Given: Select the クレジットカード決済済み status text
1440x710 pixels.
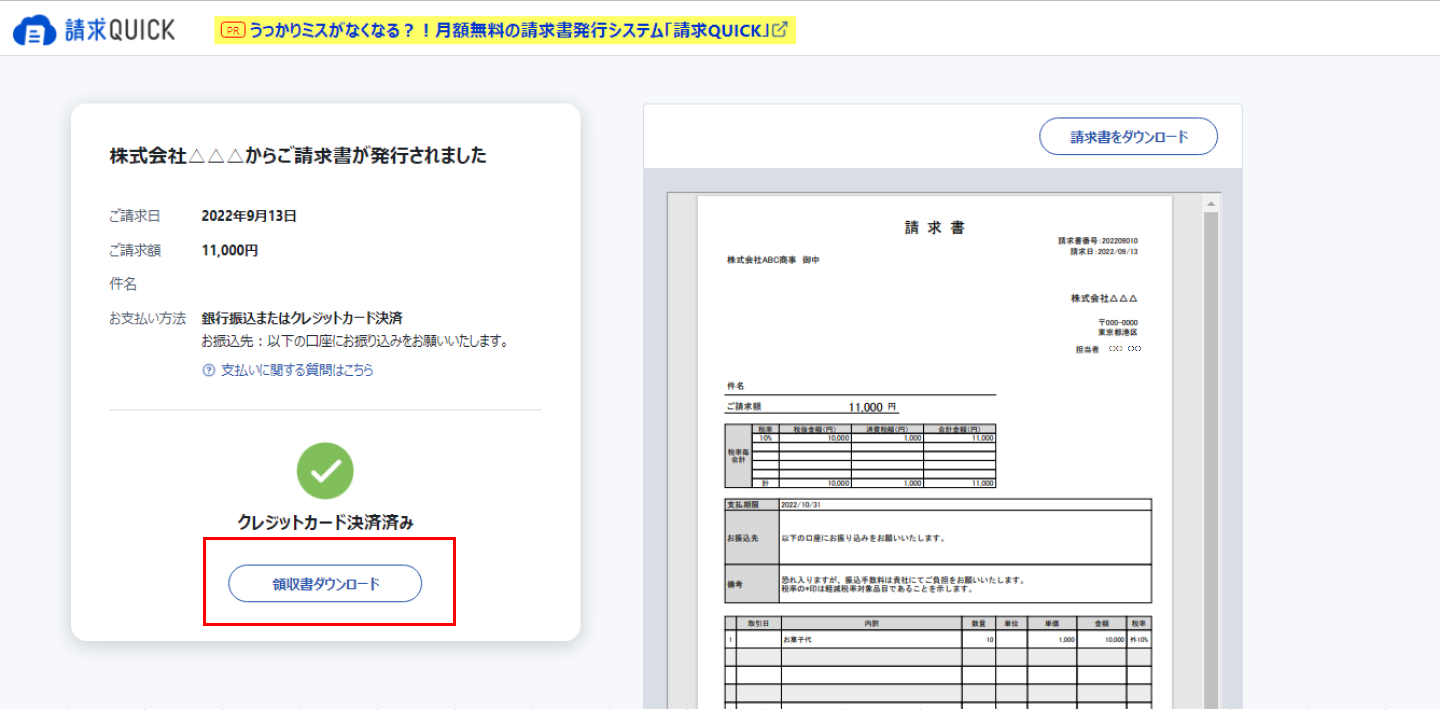Looking at the screenshot, I should pos(325,522).
